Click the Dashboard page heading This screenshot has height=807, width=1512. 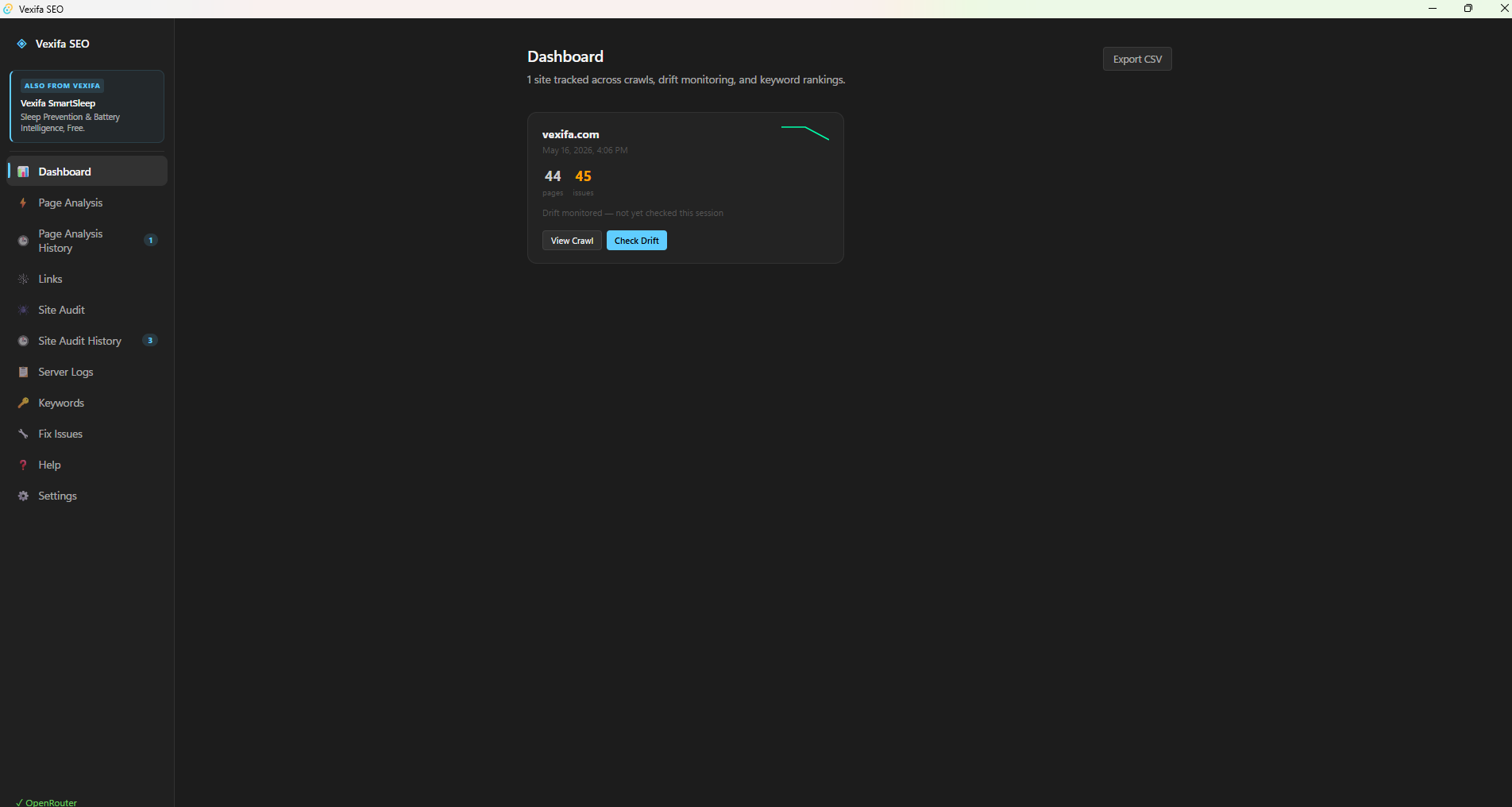click(565, 56)
